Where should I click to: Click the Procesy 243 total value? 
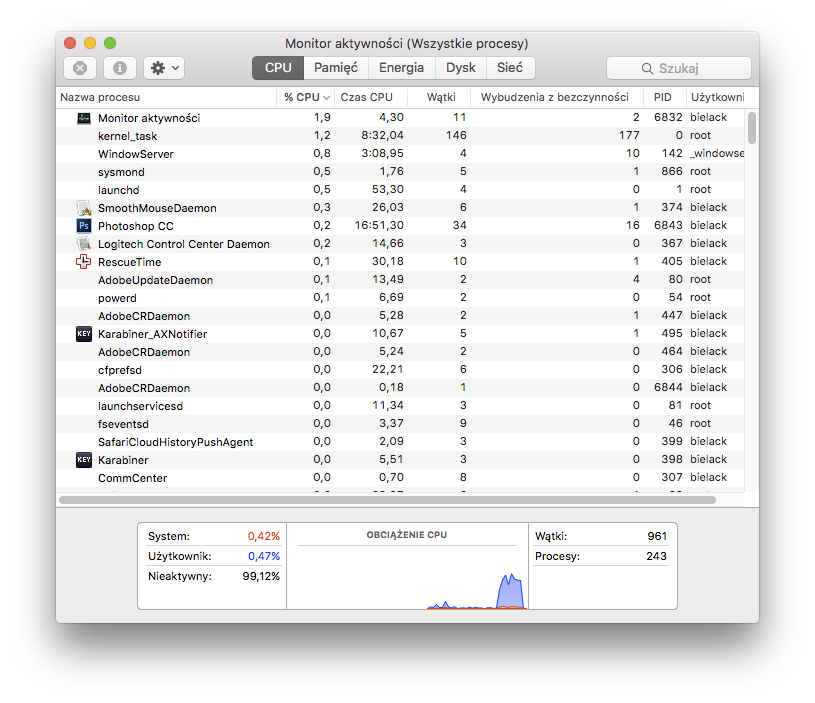click(x=656, y=556)
